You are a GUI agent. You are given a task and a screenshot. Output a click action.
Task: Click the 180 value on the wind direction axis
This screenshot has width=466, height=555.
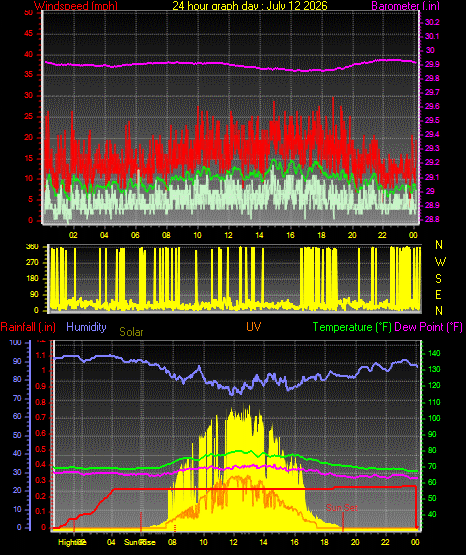pos(32,279)
